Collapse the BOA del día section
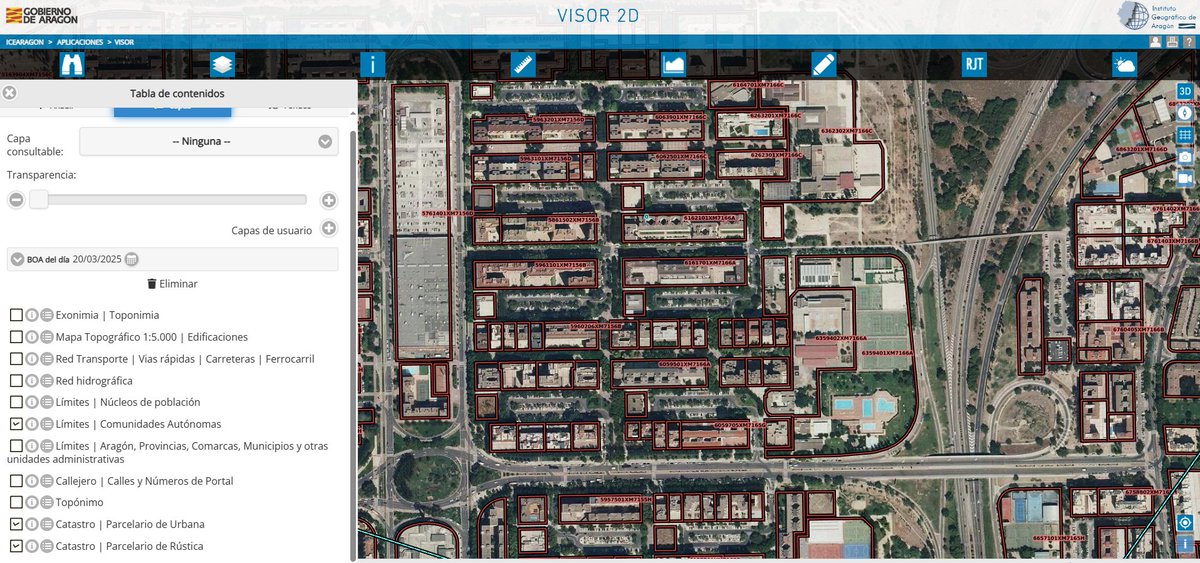 [17, 260]
